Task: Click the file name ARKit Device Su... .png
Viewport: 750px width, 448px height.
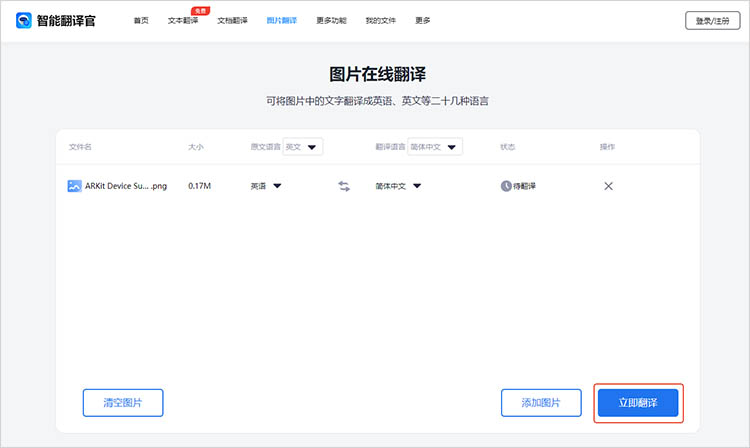Action: pyautogui.click(x=126, y=186)
